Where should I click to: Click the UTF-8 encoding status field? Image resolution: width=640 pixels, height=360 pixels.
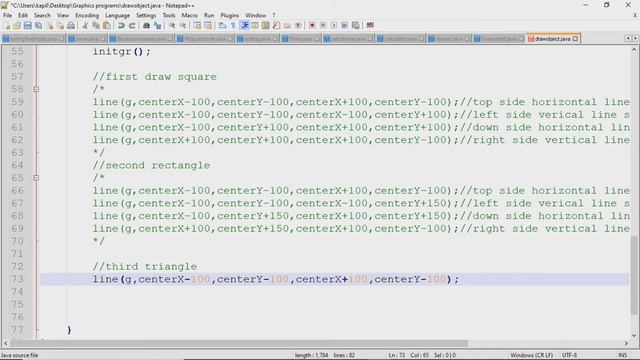(569, 355)
